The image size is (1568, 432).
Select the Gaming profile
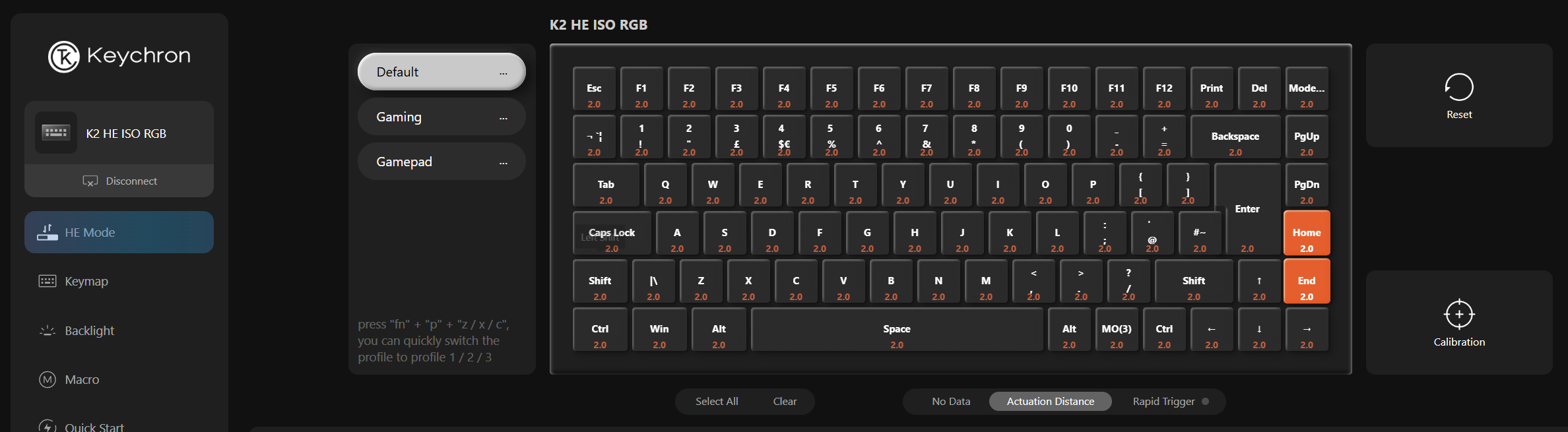point(441,117)
